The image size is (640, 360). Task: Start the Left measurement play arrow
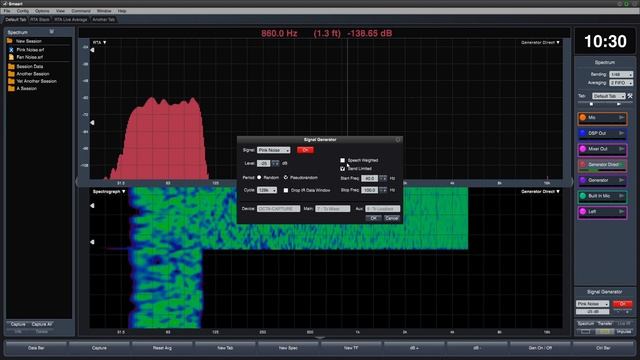tap(621, 211)
